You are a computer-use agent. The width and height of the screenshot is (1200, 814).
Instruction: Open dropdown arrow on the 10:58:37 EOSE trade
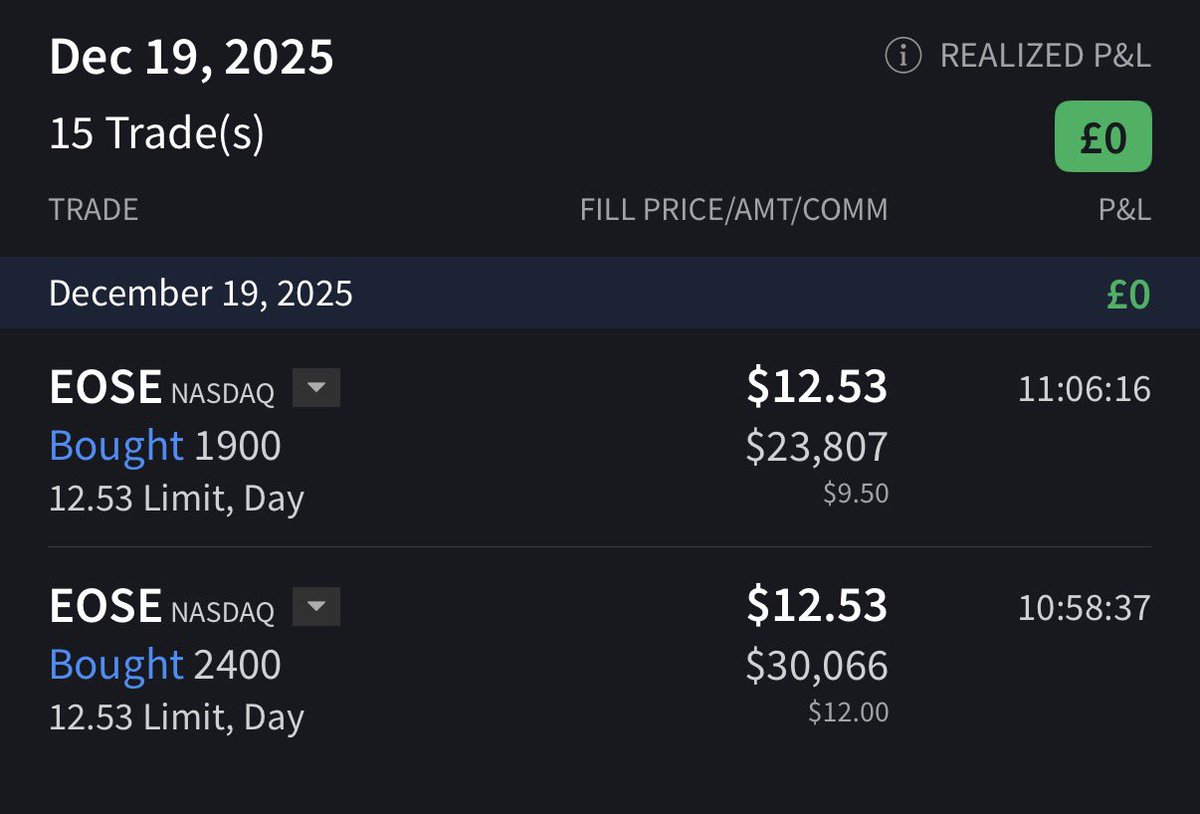(316, 606)
